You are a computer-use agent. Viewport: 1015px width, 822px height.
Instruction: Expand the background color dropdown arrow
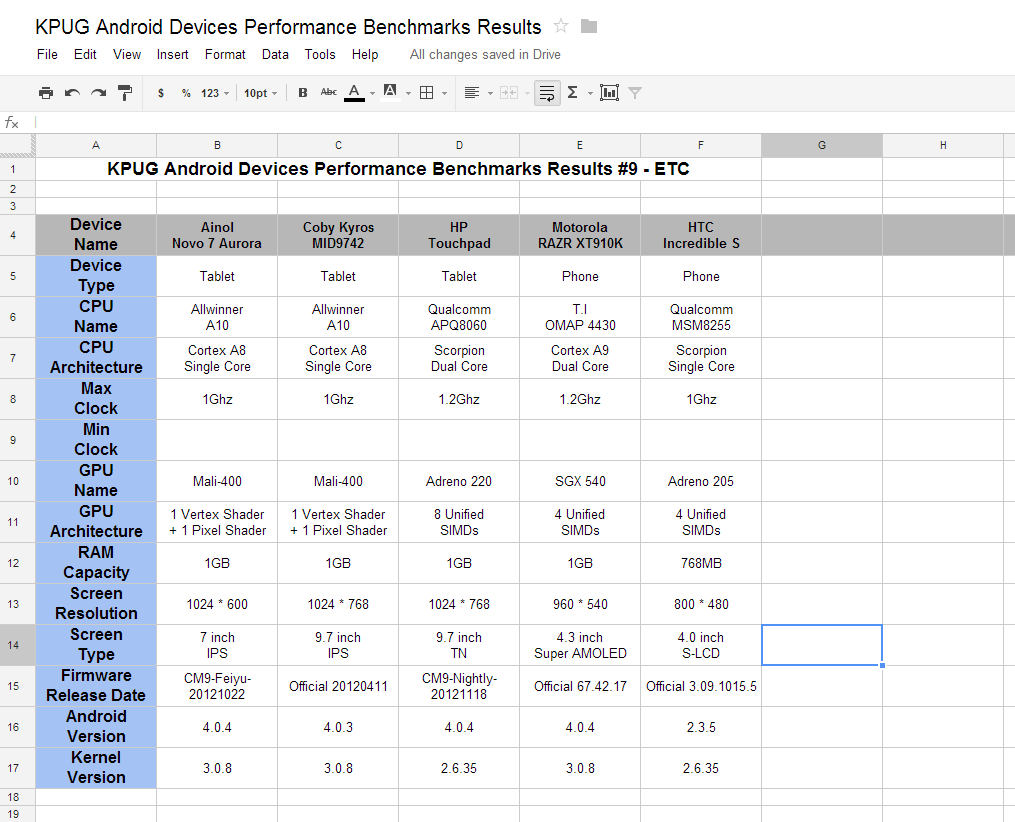(408, 94)
